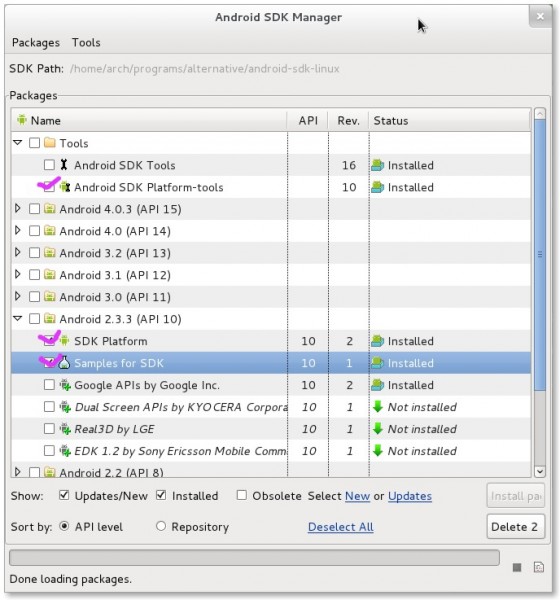Click the flask icon beside Samples for SDK
The width and height of the screenshot is (560, 600).
coord(64,362)
